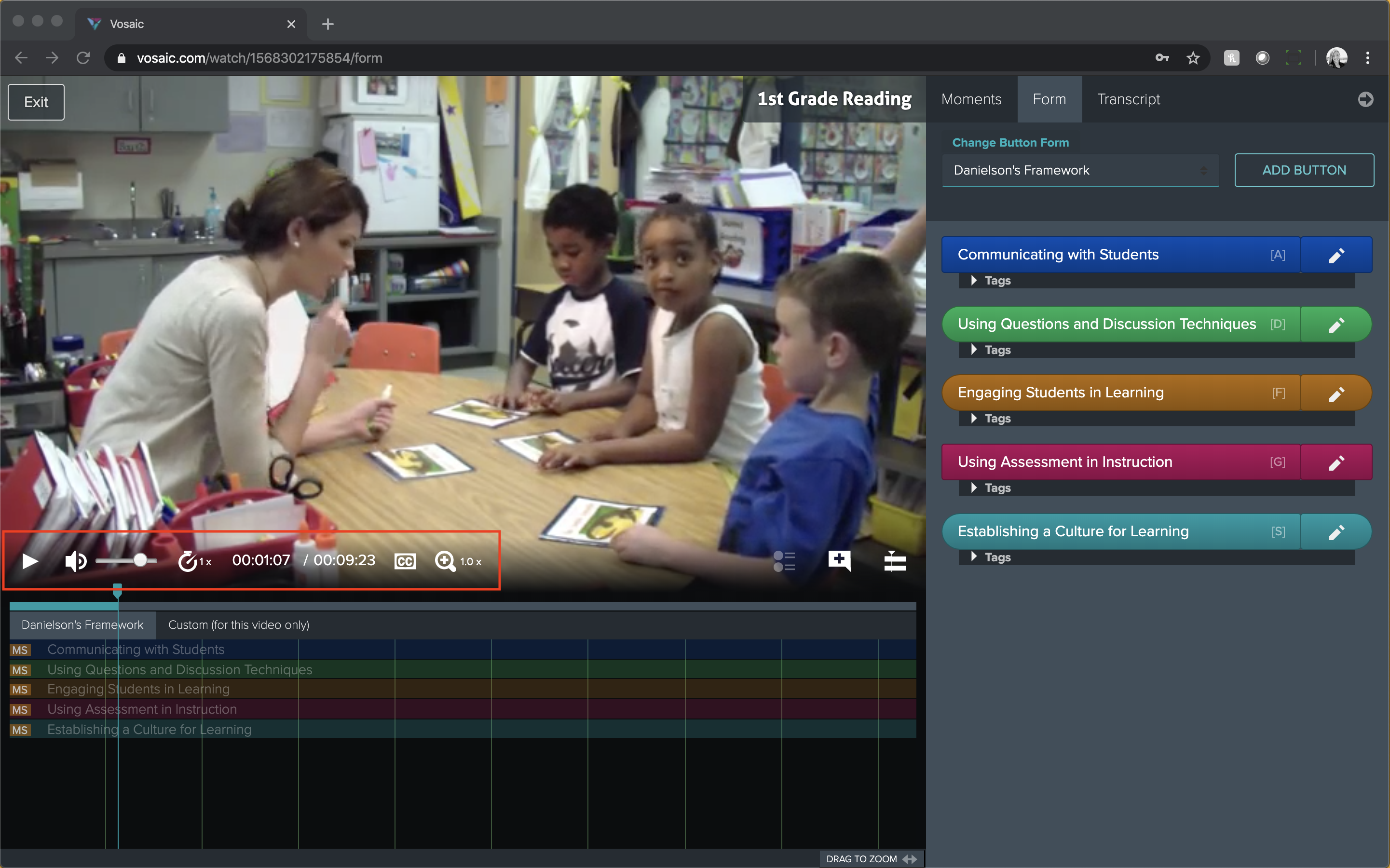The height and width of the screenshot is (868, 1390).
Task: Reload the page in browser
Action: (83, 58)
